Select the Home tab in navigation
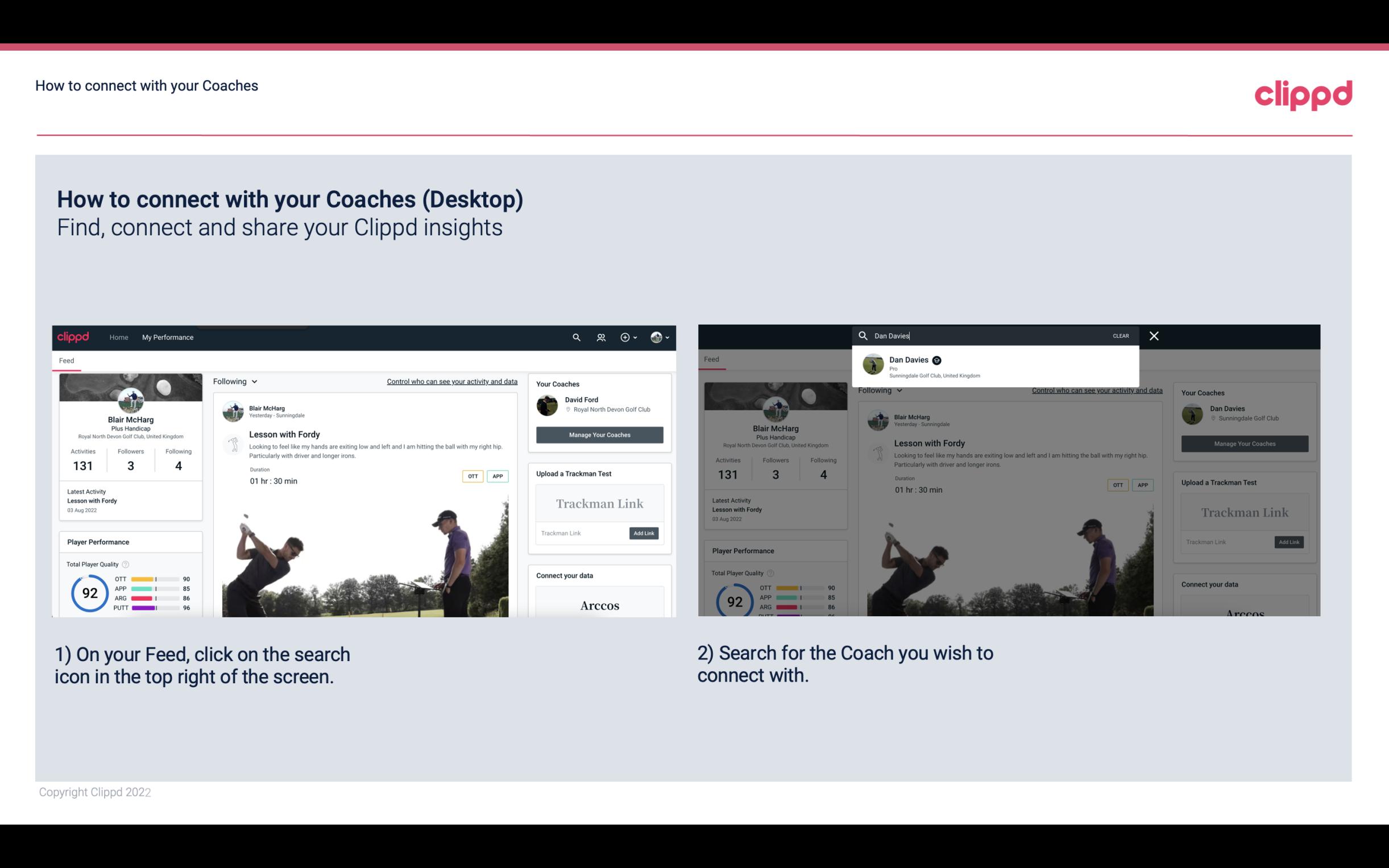1389x868 pixels. click(x=118, y=337)
